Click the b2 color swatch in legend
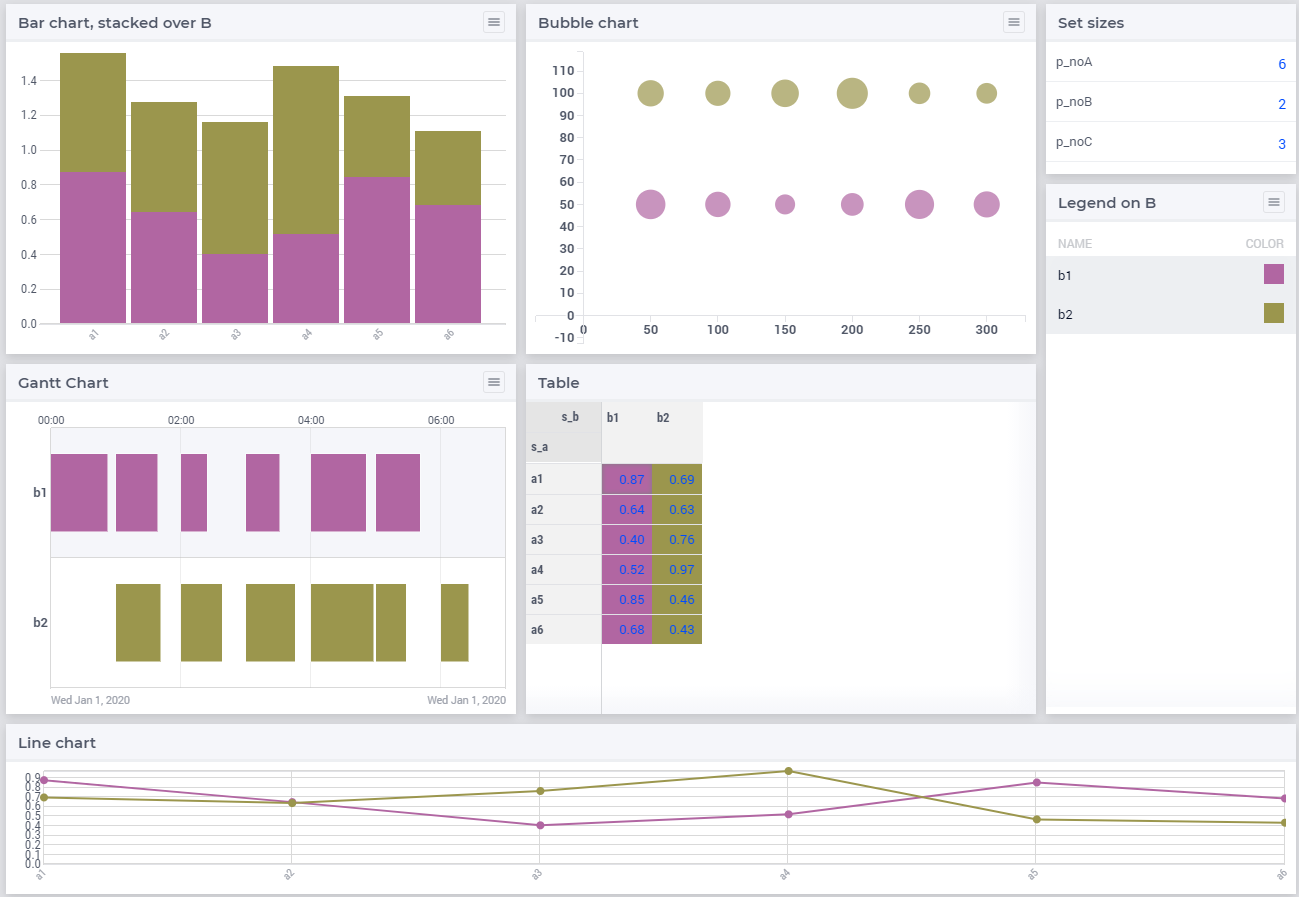 point(1274,313)
